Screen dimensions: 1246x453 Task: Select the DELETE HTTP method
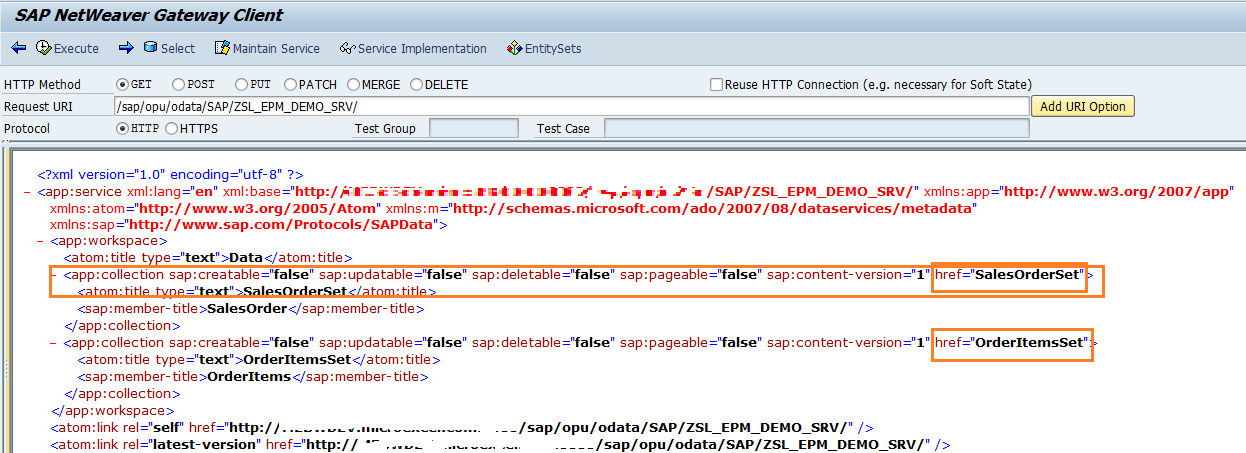tap(417, 85)
